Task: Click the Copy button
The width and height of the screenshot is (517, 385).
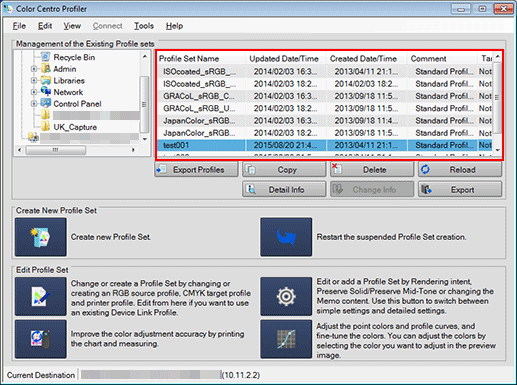Action: [x=284, y=170]
